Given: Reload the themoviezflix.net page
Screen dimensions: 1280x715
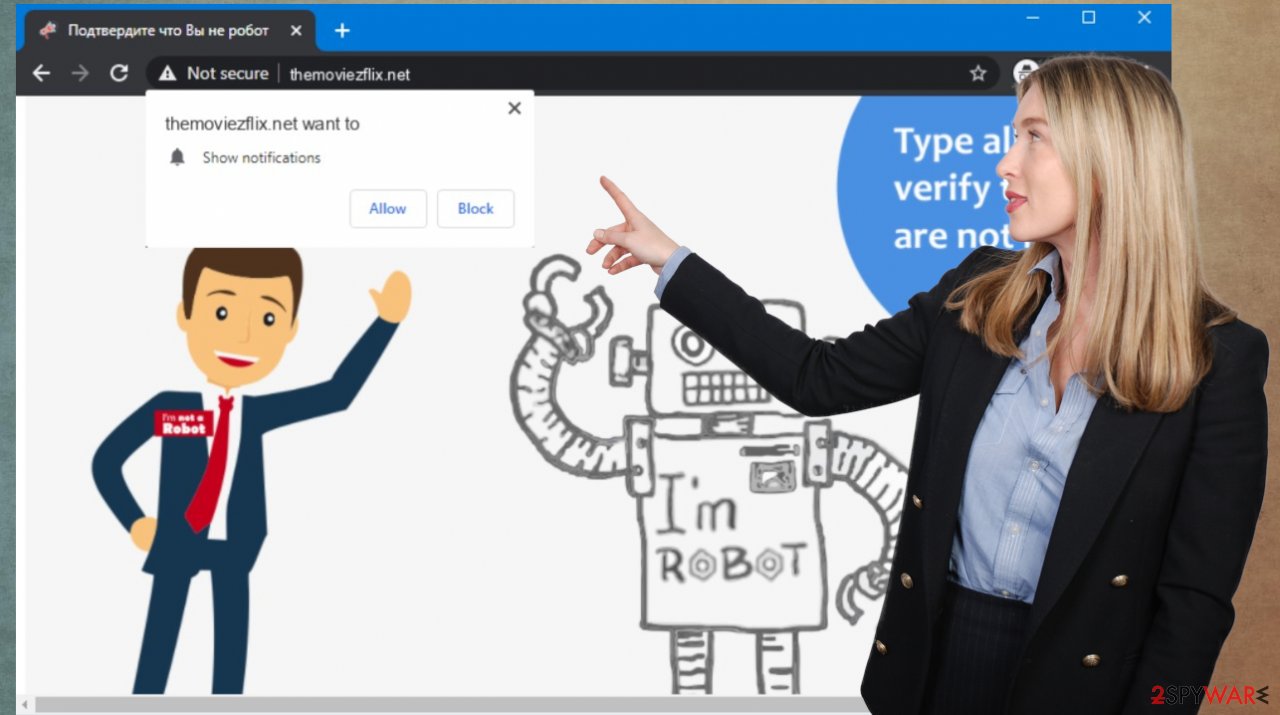Looking at the screenshot, I should 119,73.
